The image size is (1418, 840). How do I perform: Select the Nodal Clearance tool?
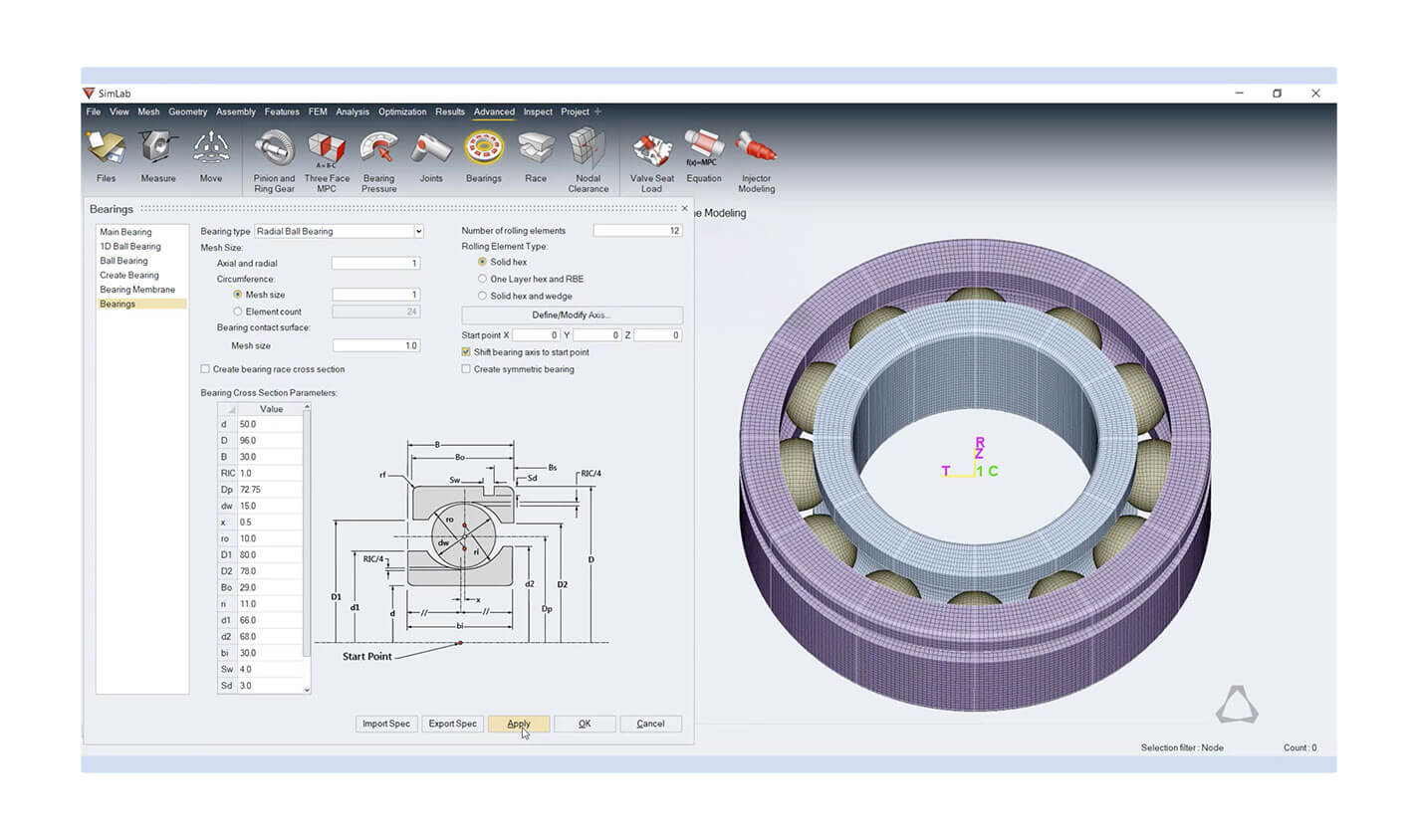tap(588, 150)
